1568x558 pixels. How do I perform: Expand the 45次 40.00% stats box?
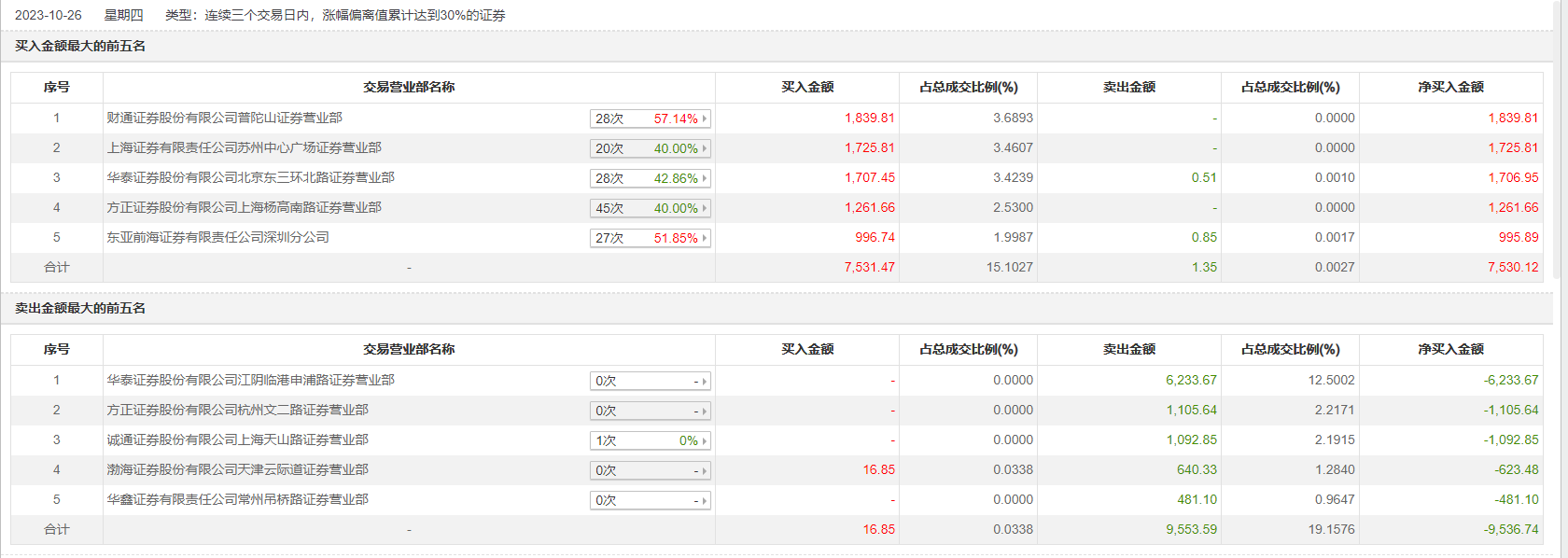tap(650, 208)
